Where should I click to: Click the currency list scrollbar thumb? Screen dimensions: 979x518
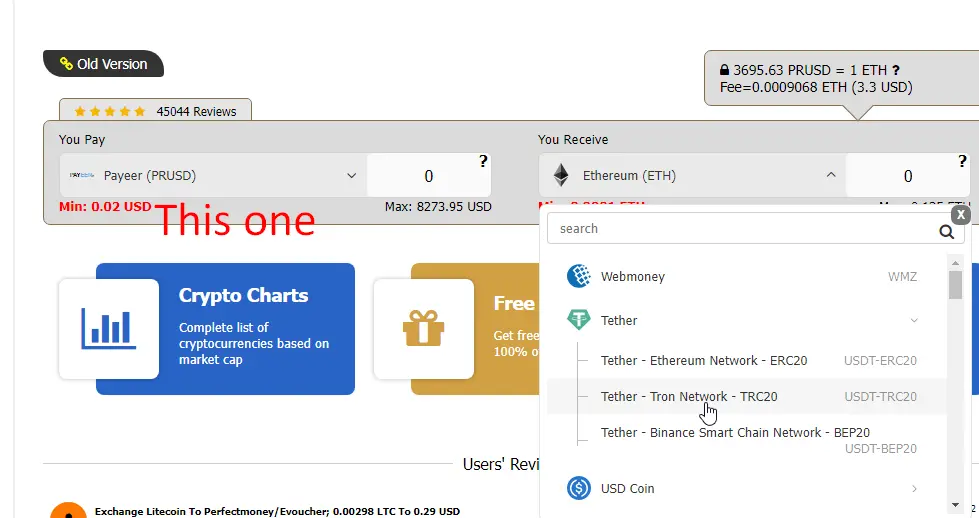955,285
